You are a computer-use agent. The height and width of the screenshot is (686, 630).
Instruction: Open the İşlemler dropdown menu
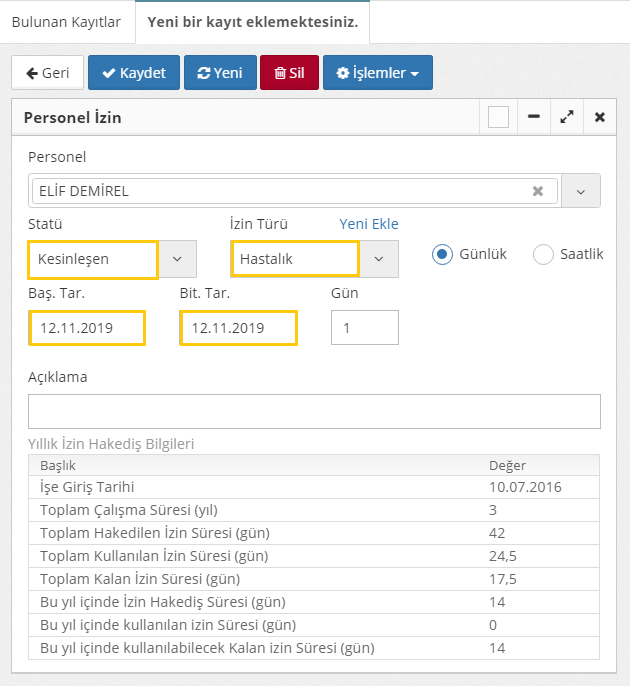click(x=377, y=73)
